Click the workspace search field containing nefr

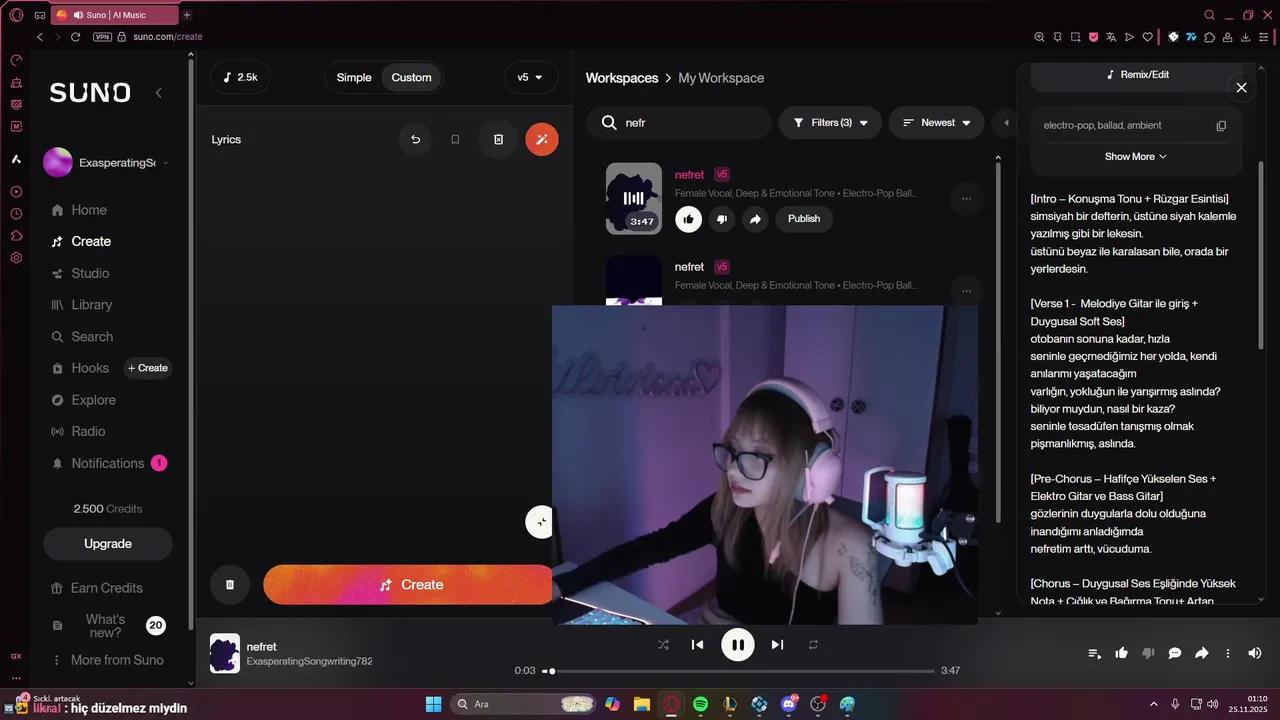click(x=679, y=123)
